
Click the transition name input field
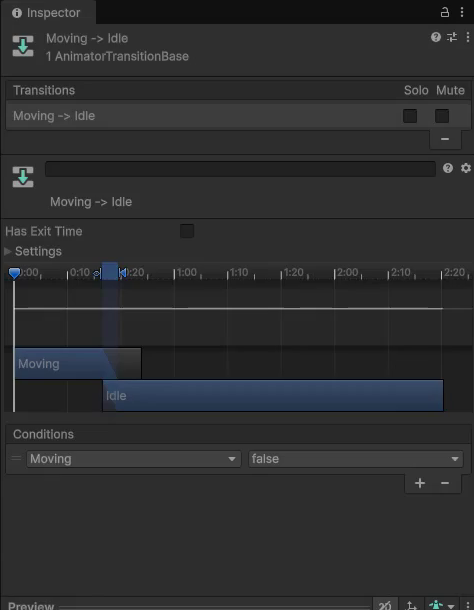click(x=240, y=169)
